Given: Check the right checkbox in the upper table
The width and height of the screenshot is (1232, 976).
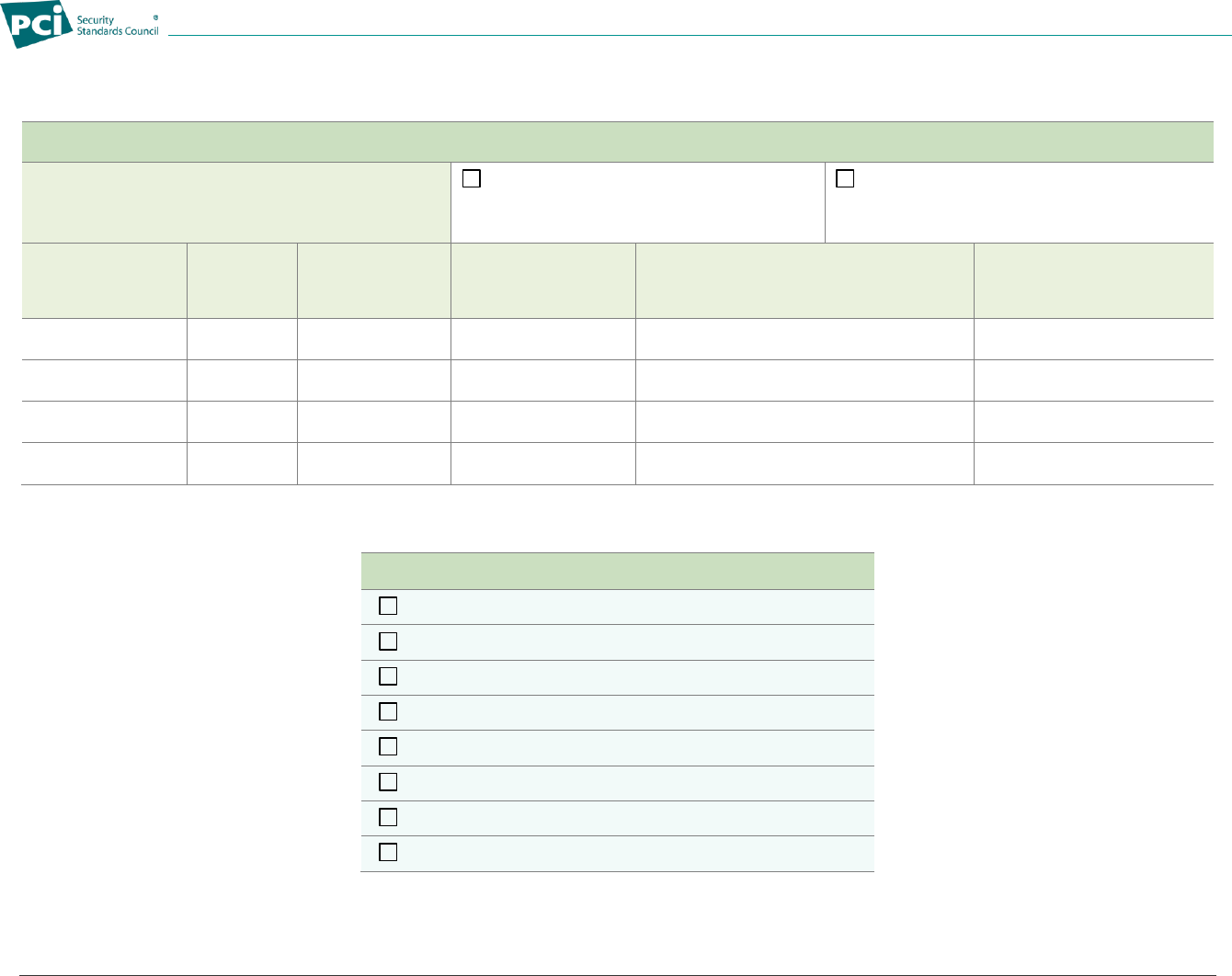Looking at the screenshot, I should coord(846,179).
